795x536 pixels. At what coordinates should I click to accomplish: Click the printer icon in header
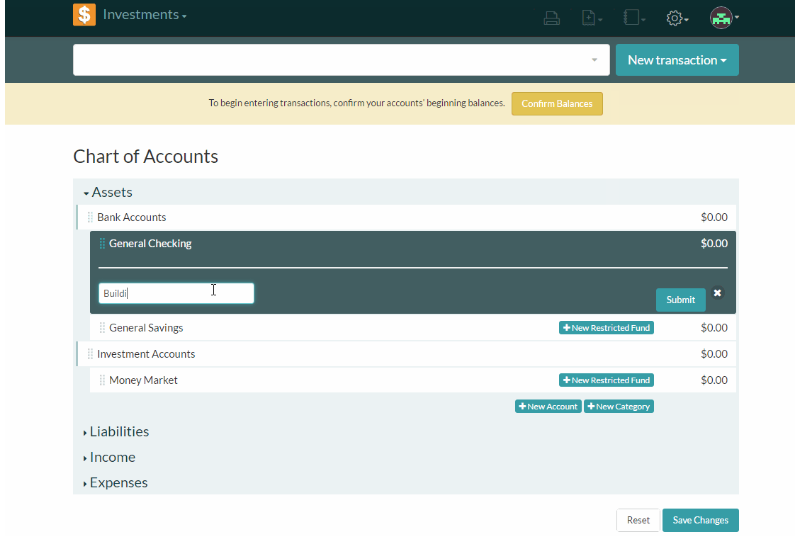pos(552,18)
